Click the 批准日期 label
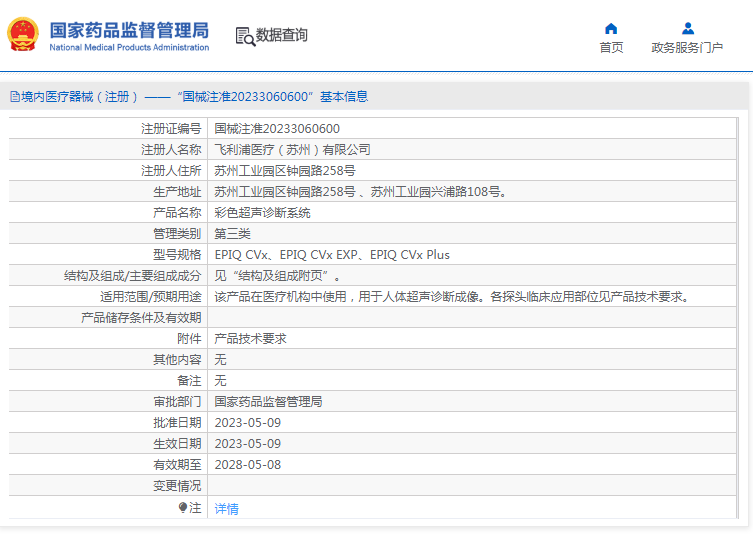Viewport: 753px width, 538px height. click(177, 423)
